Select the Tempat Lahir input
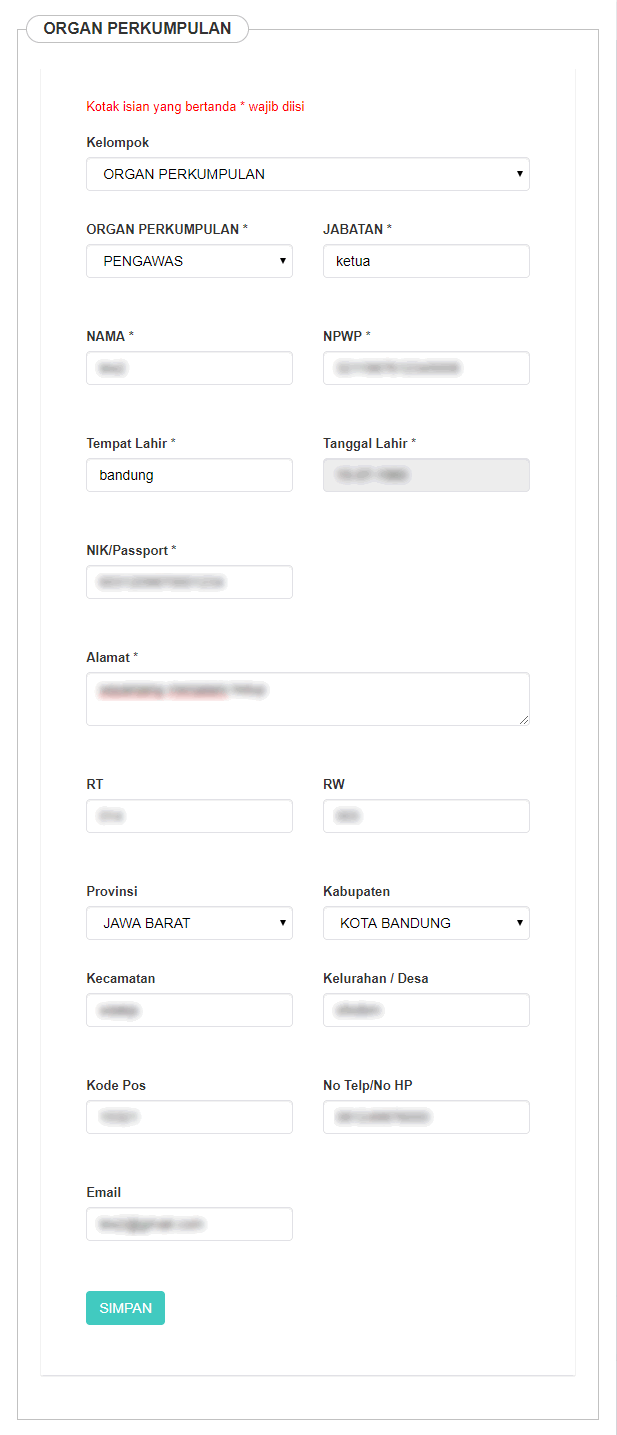 coord(189,475)
